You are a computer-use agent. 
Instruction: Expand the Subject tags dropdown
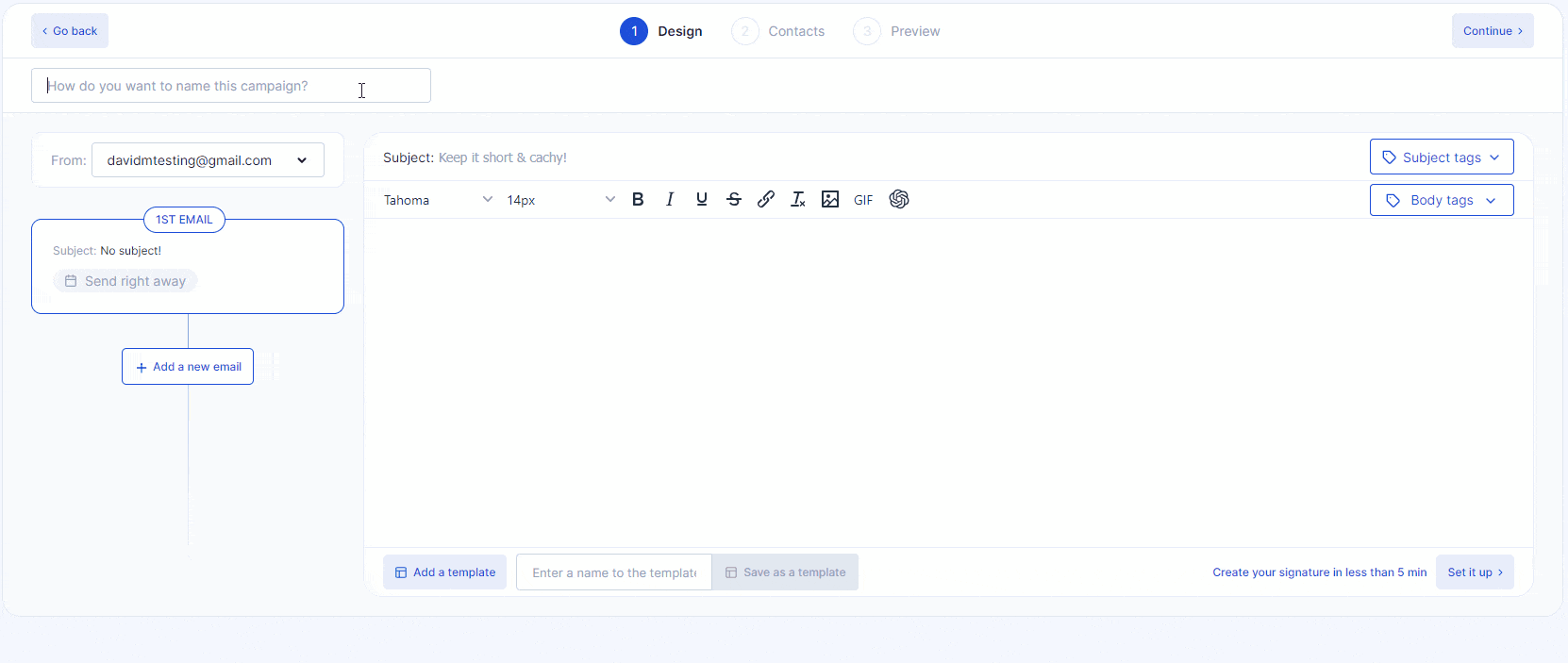[1441, 157]
